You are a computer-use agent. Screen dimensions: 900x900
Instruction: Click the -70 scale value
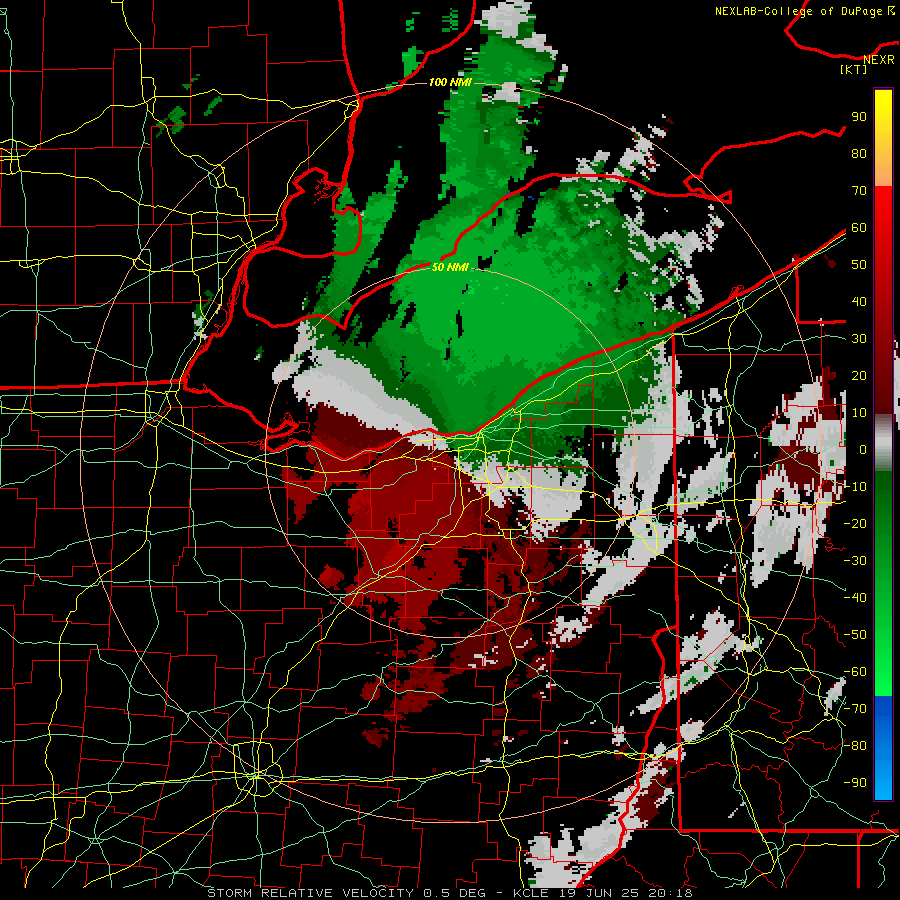tap(855, 709)
